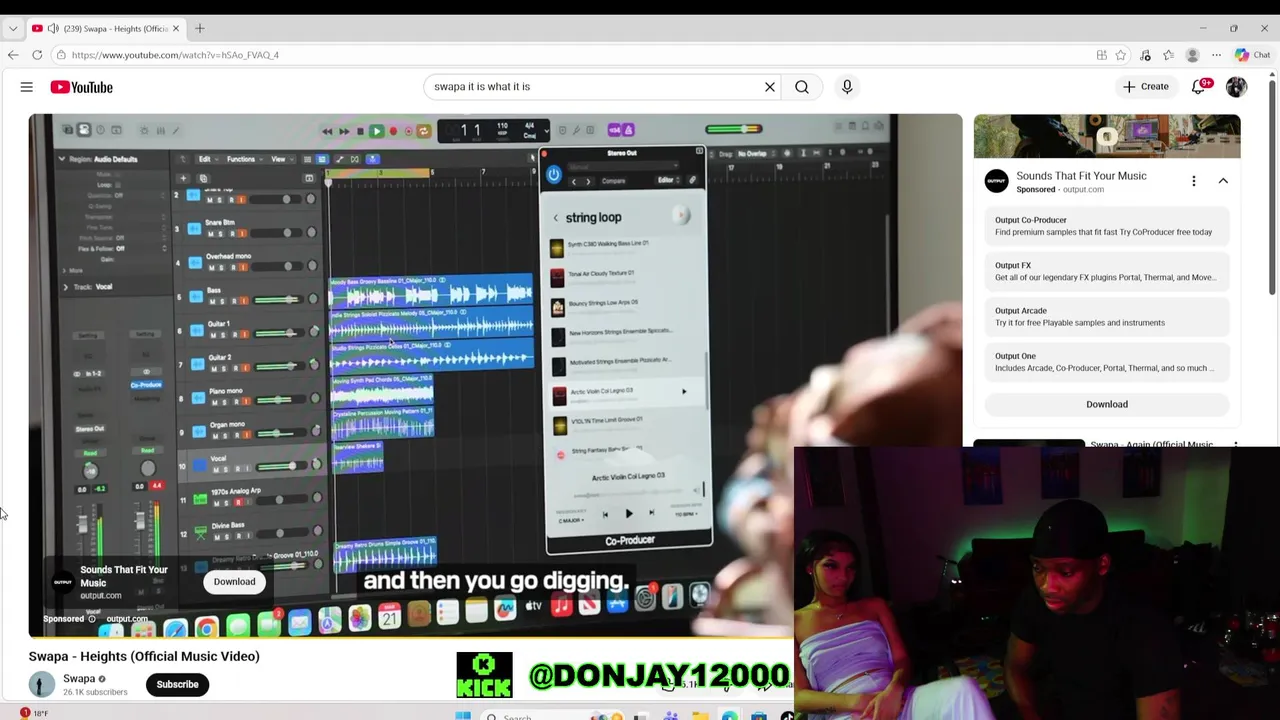Close the Swapa - Heights tab
This screenshot has width=1280, height=720.
pos(176,28)
